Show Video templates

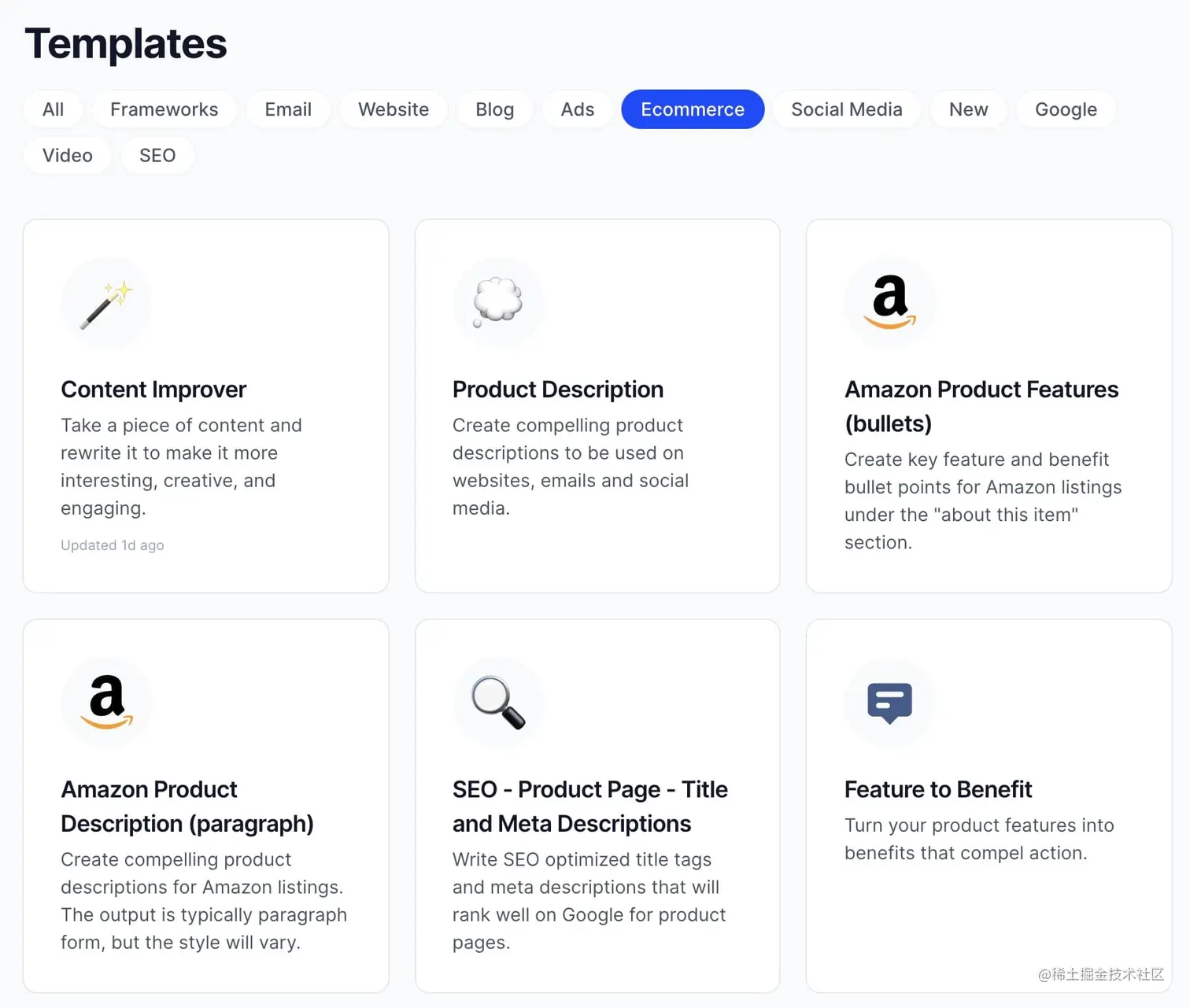(x=67, y=155)
